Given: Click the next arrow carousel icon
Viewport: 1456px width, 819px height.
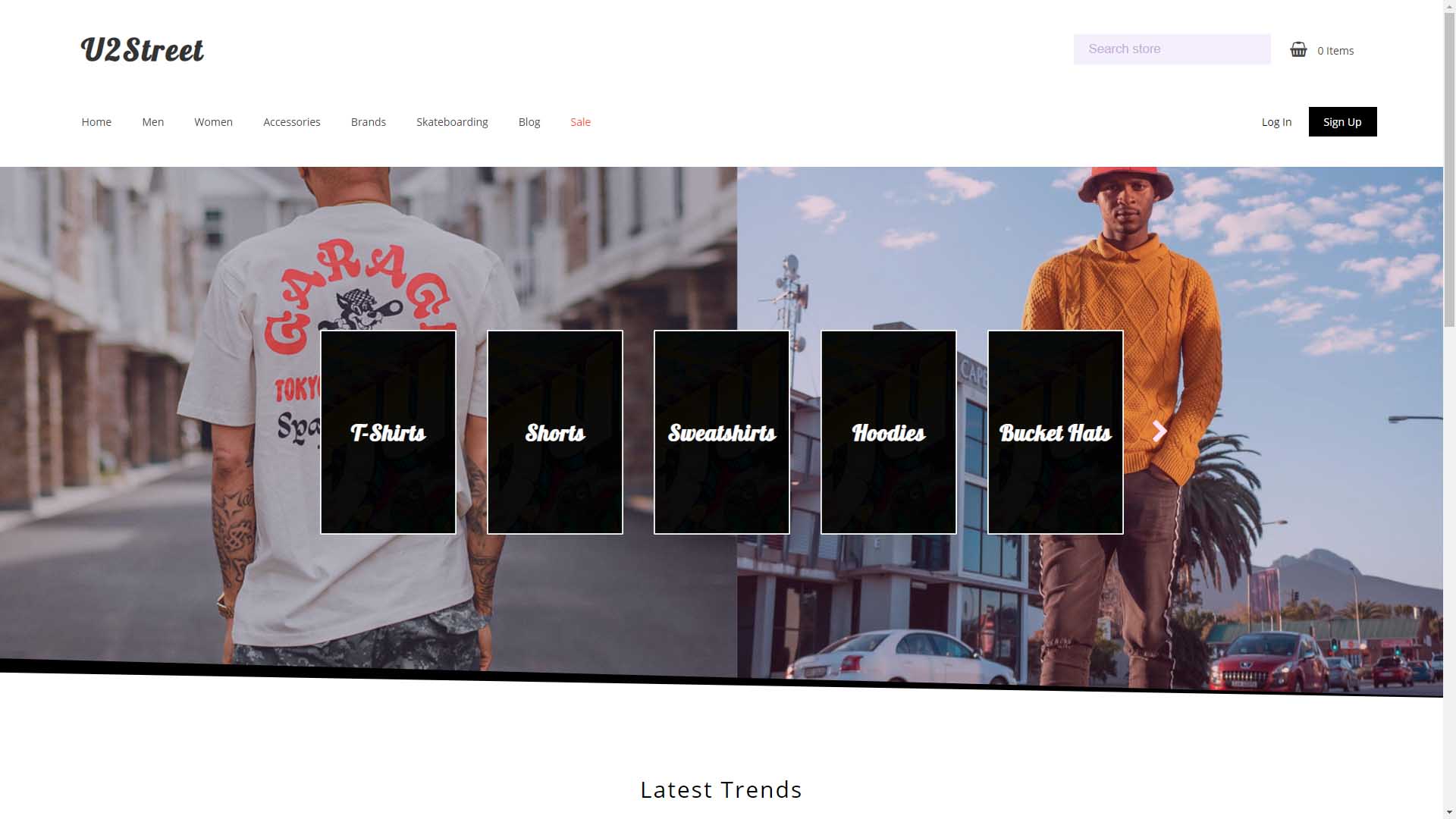Looking at the screenshot, I should pos(1158,430).
